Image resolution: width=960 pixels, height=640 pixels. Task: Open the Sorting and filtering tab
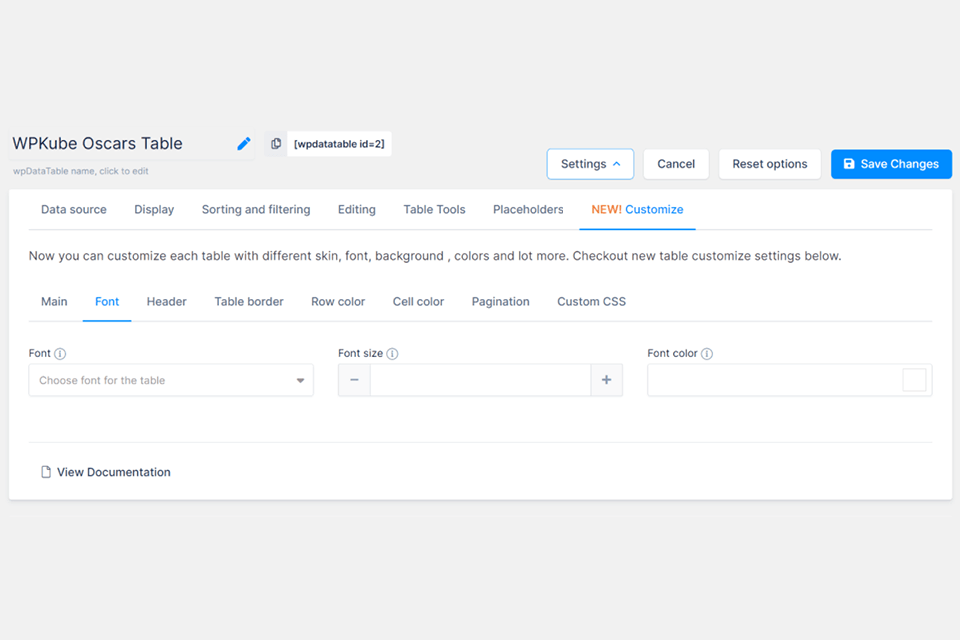click(x=256, y=209)
